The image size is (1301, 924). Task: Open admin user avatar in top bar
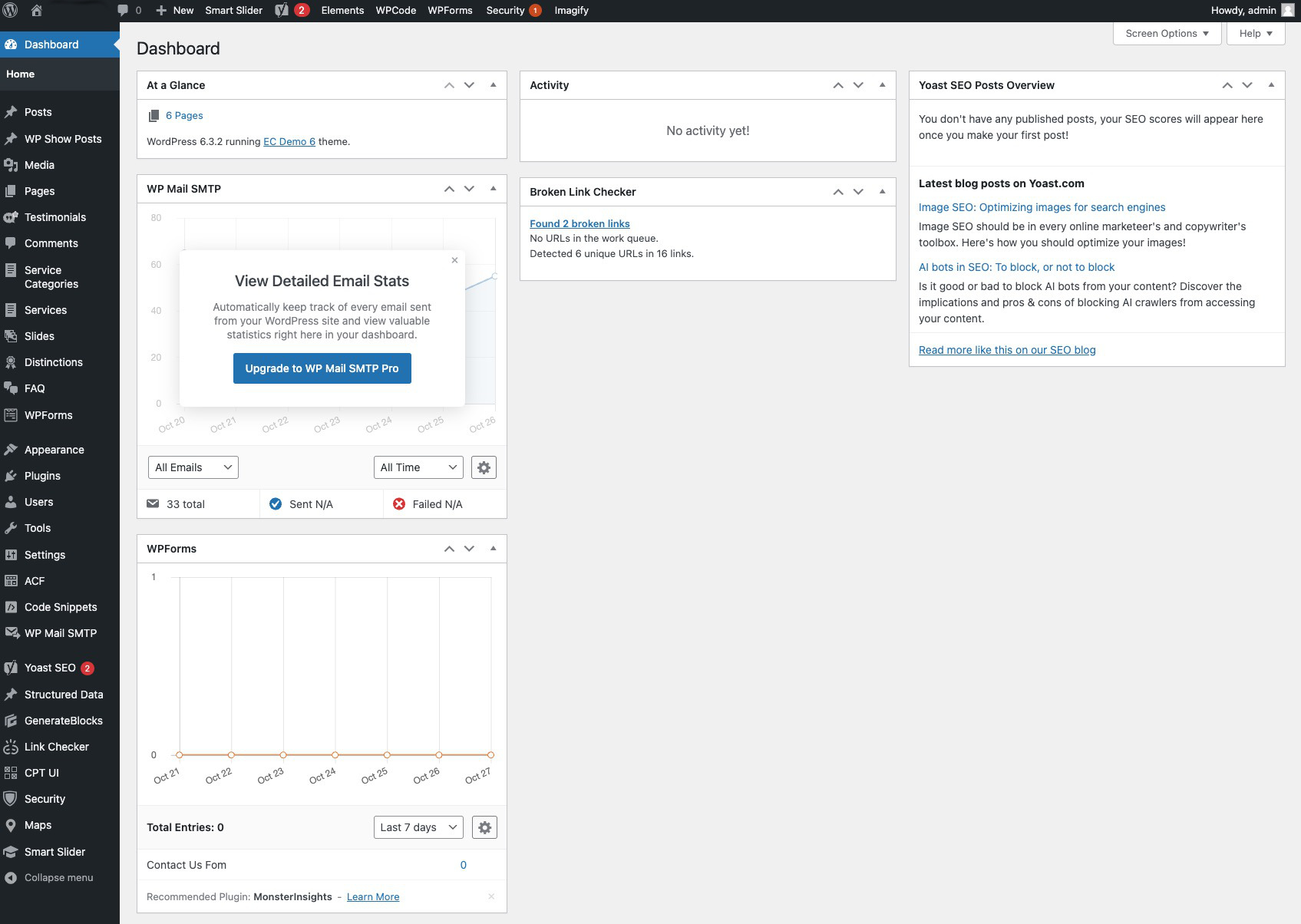1288,11
